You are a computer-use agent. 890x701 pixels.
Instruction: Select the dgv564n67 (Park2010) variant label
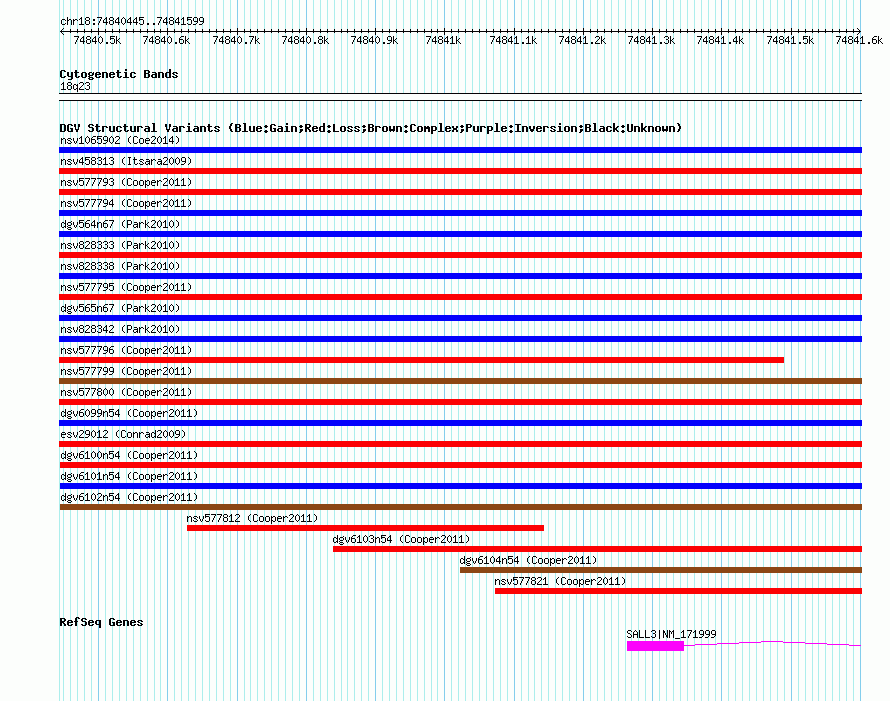coord(119,224)
